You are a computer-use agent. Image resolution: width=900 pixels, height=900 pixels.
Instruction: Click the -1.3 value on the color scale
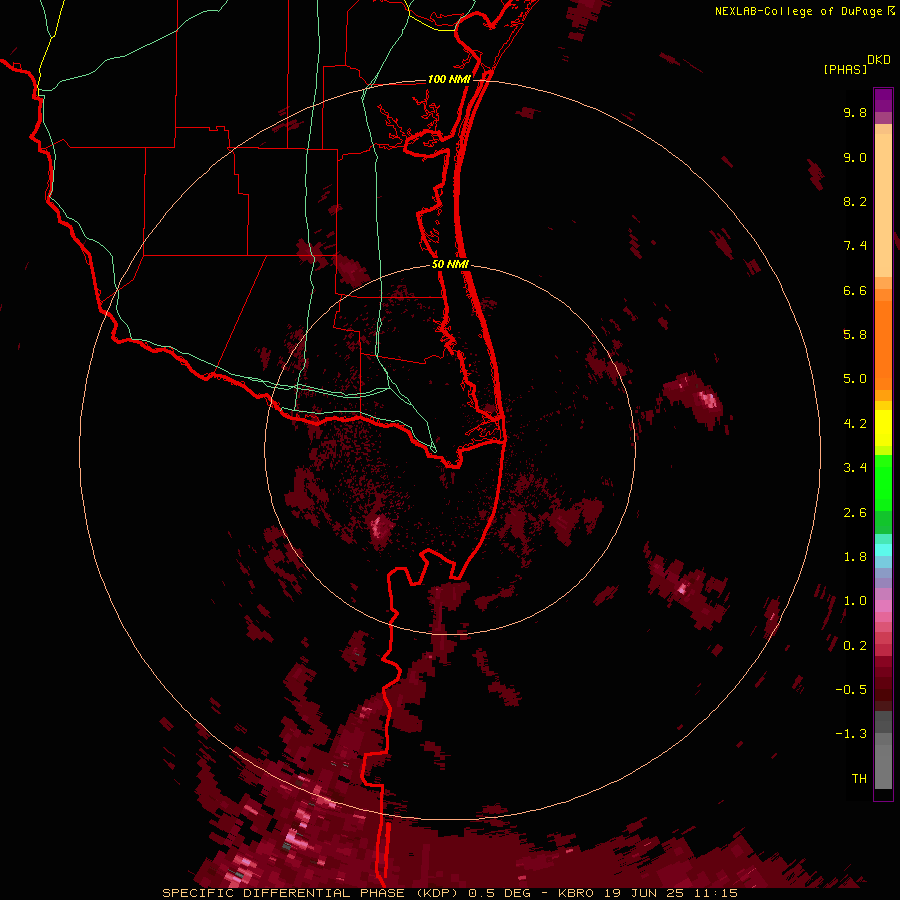[851, 734]
